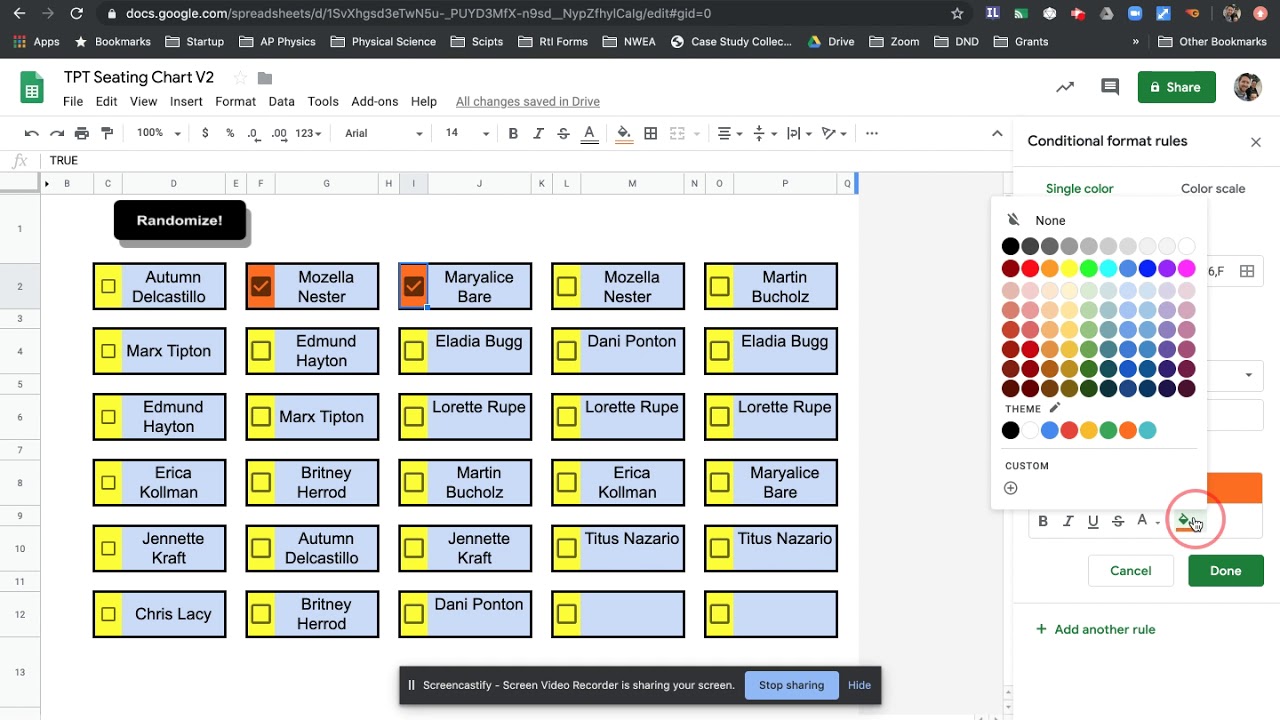Uncheck the checkbox beside Mozella Nester in column F
1280x720 pixels.
(x=261, y=287)
